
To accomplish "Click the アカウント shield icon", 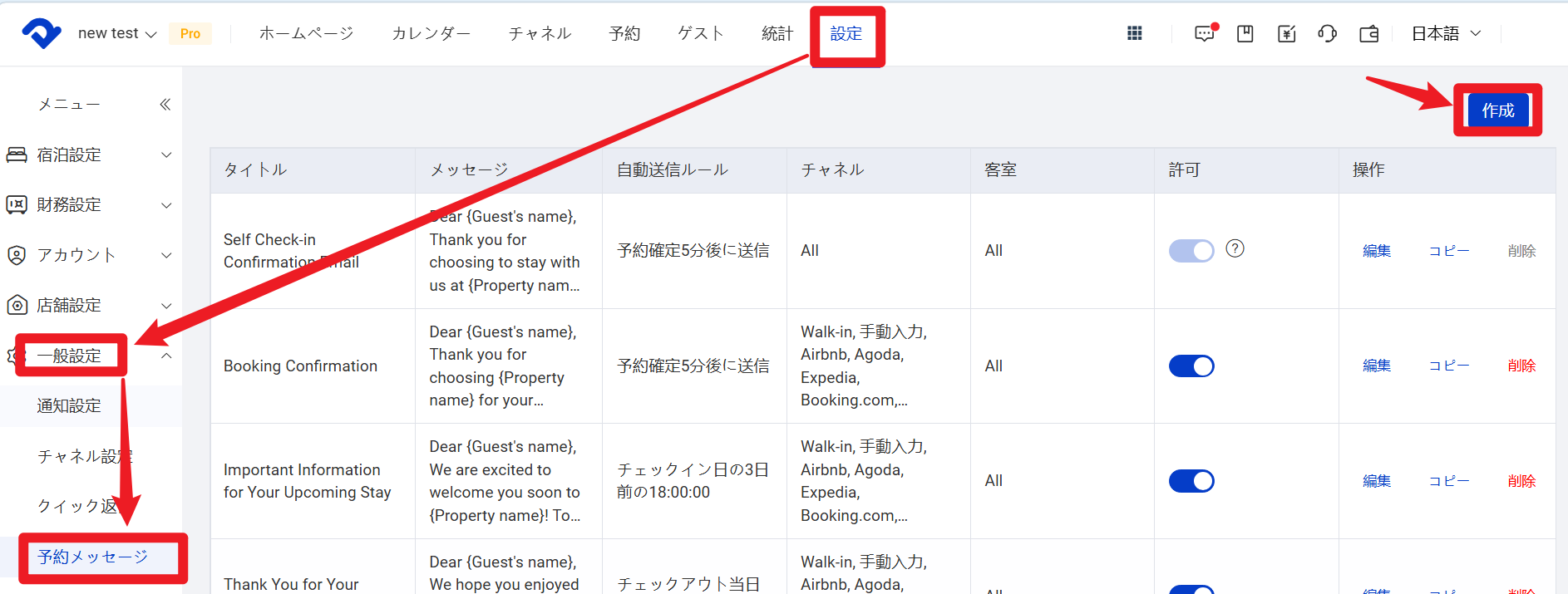I will click(x=17, y=255).
